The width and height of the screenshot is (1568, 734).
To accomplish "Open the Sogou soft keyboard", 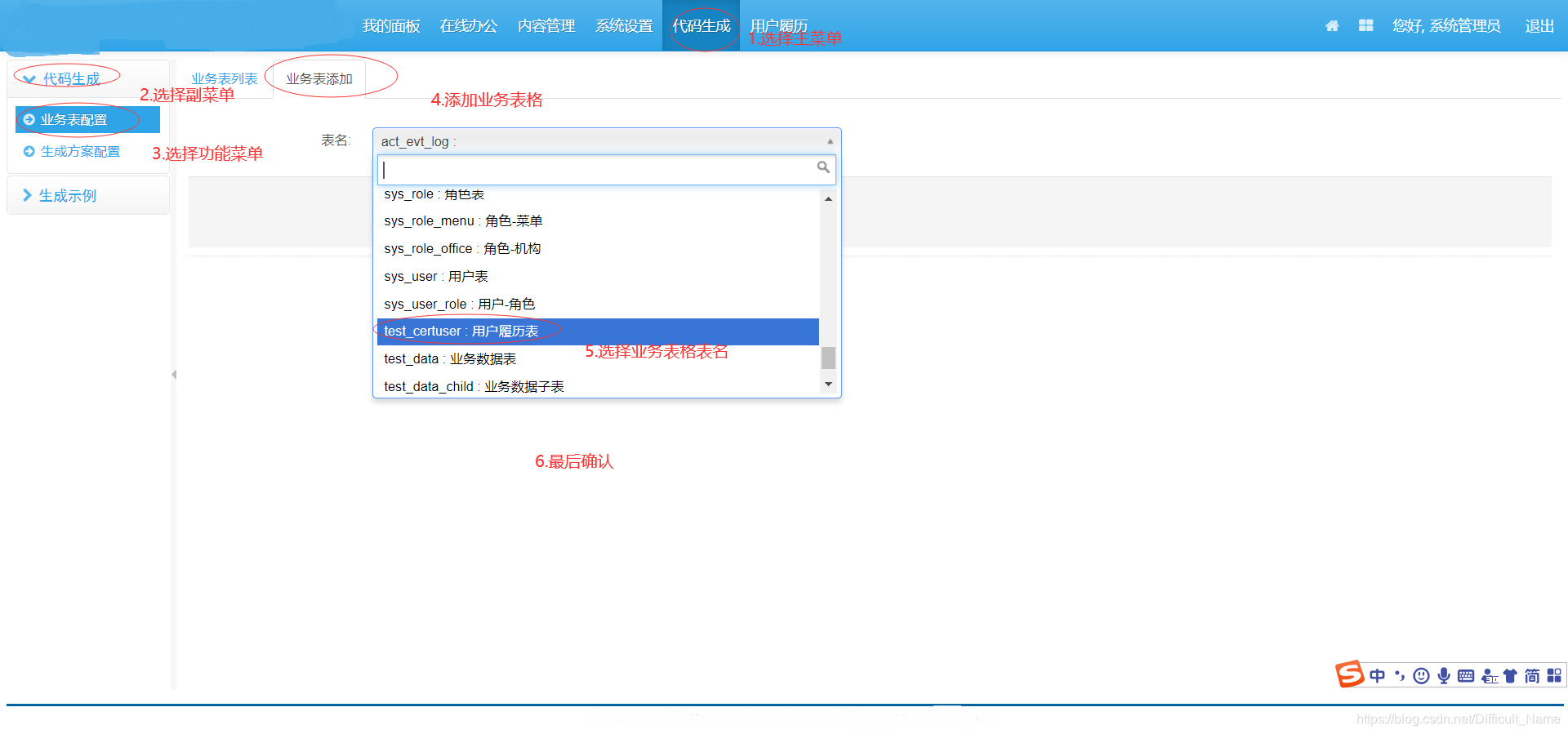I will pyautogui.click(x=1466, y=675).
